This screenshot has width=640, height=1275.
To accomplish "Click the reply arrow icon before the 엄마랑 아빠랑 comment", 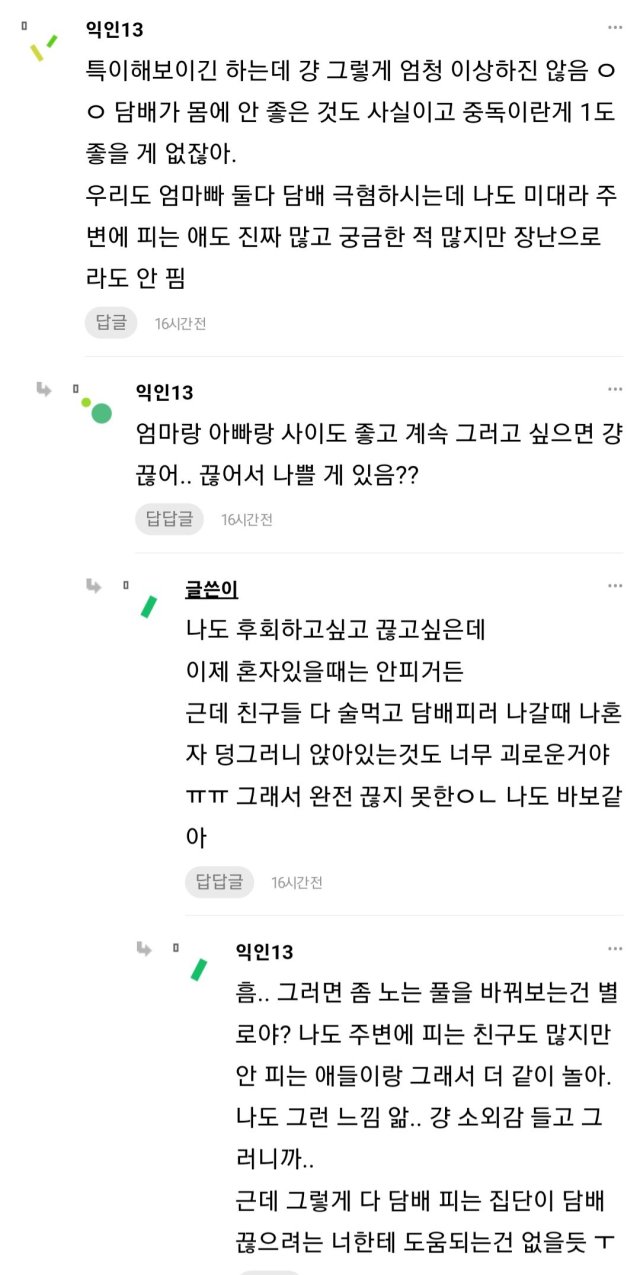I will pyautogui.click(x=43, y=389).
